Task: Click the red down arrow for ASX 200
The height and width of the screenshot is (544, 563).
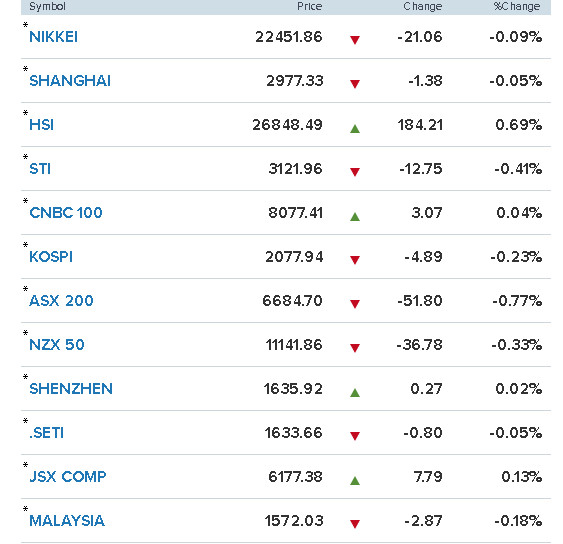Action: pyautogui.click(x=355, y=304)
